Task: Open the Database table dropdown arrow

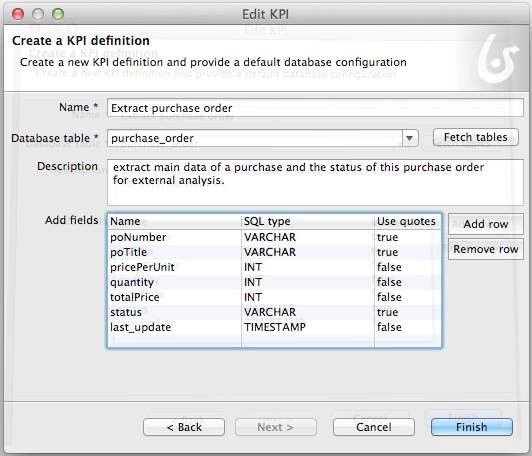Action: click(410, 138)
